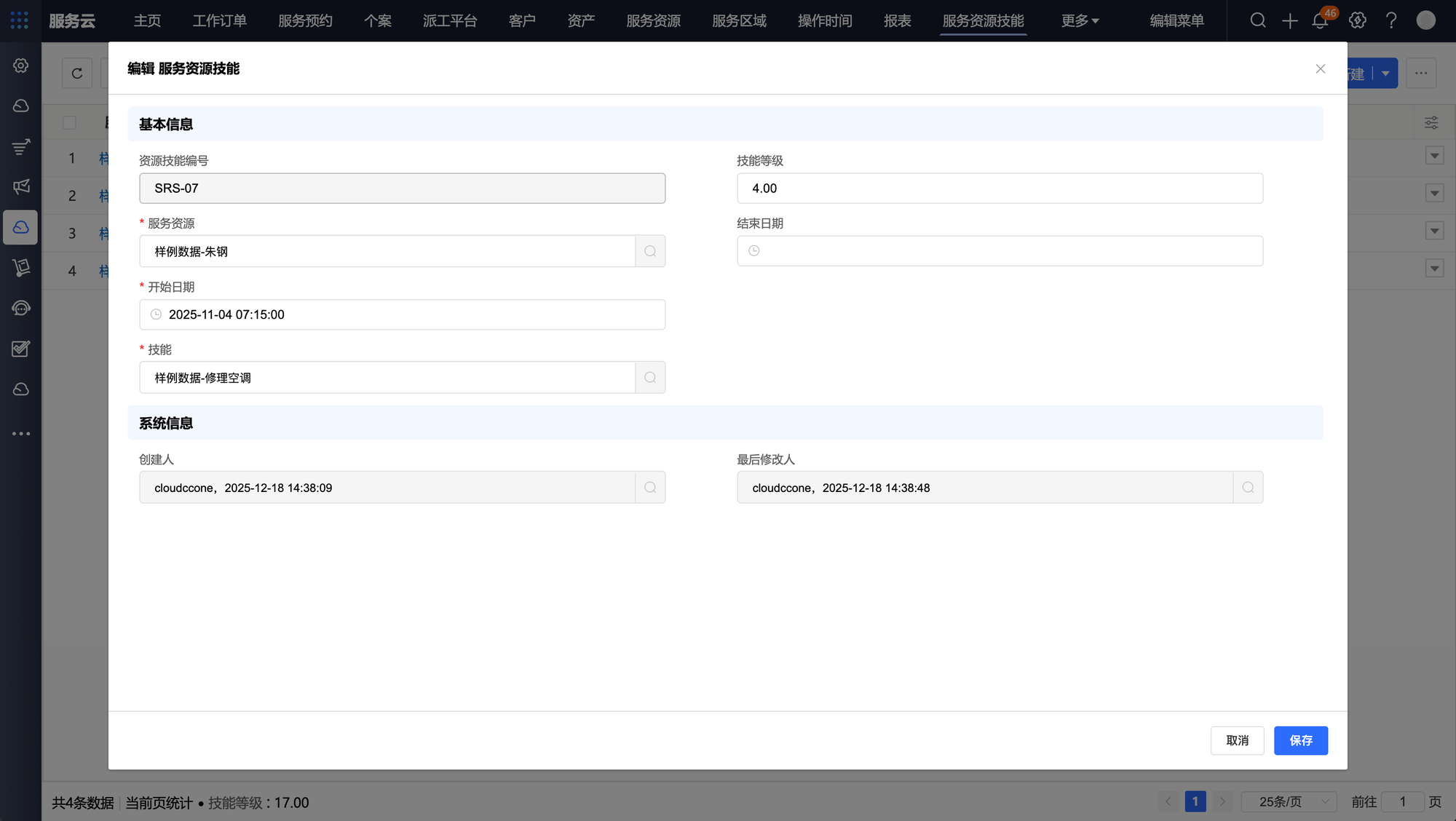The height and width of the screenshot is (821, 1456).
Task: Click the 技能等级 input field
Action: pos(1000,189)
